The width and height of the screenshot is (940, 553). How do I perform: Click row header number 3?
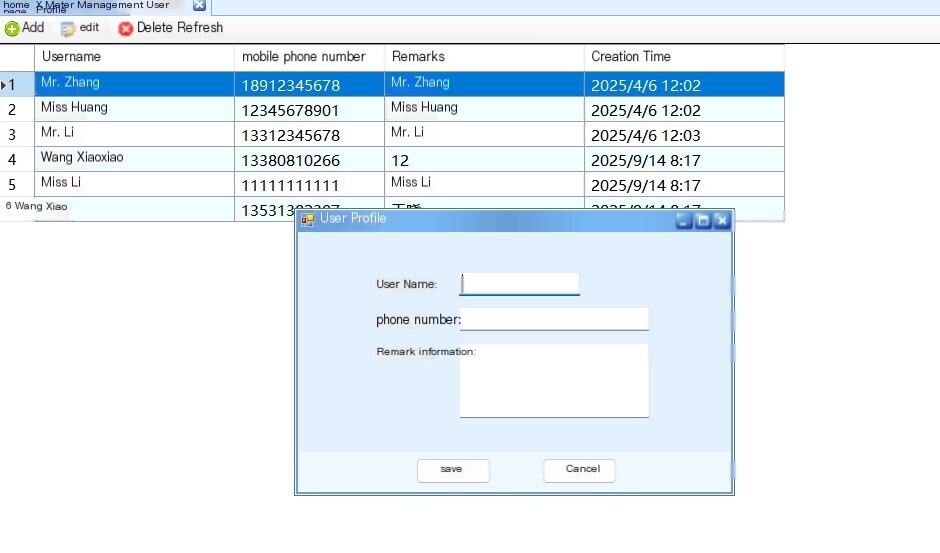pos(17,134)
